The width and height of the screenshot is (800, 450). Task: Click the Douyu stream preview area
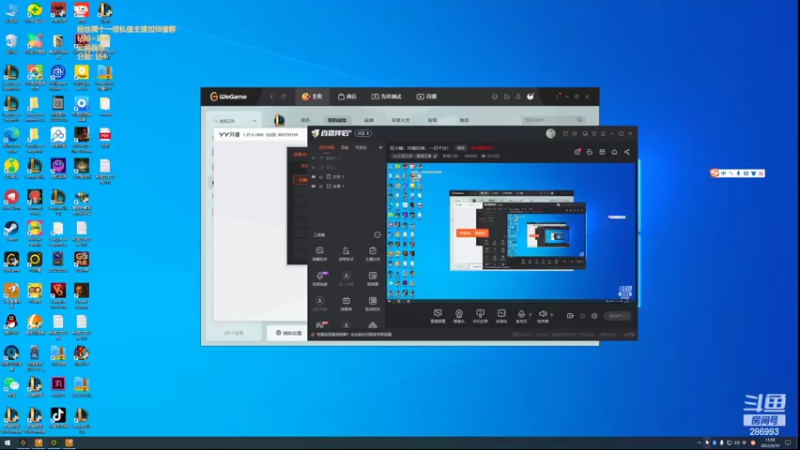pos(512,233)
